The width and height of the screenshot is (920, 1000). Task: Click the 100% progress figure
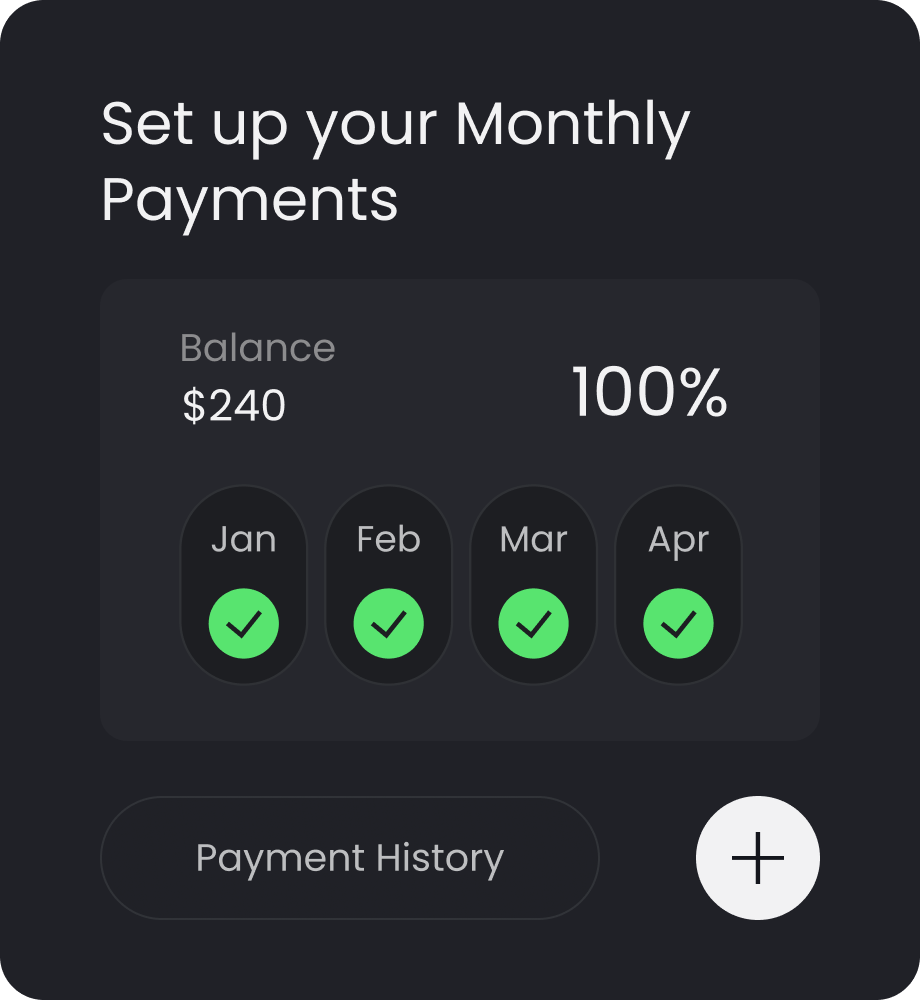tap(649, 393)
